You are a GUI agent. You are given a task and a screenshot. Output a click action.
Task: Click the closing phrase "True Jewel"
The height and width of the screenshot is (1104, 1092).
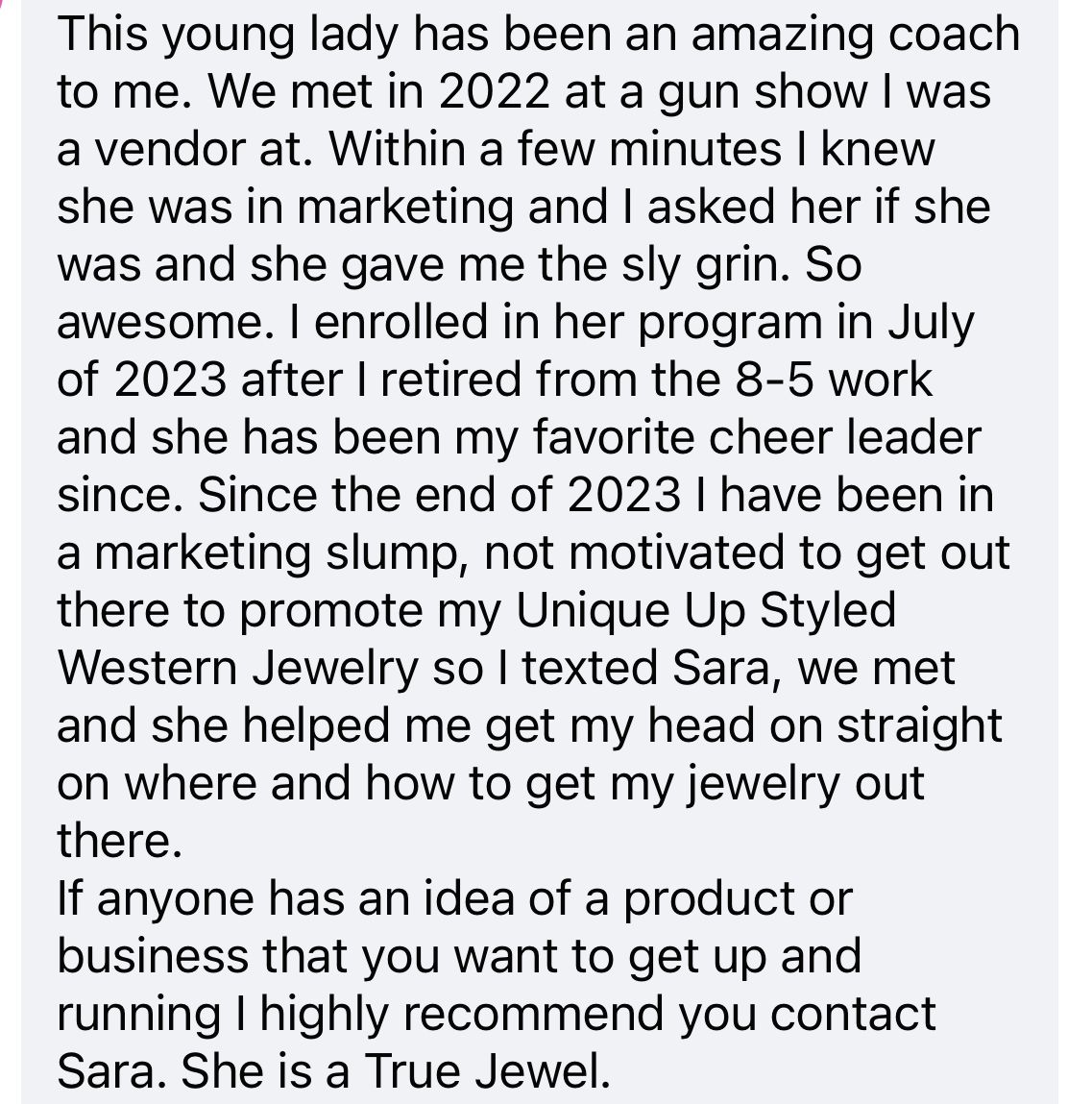coord(487,1071)
